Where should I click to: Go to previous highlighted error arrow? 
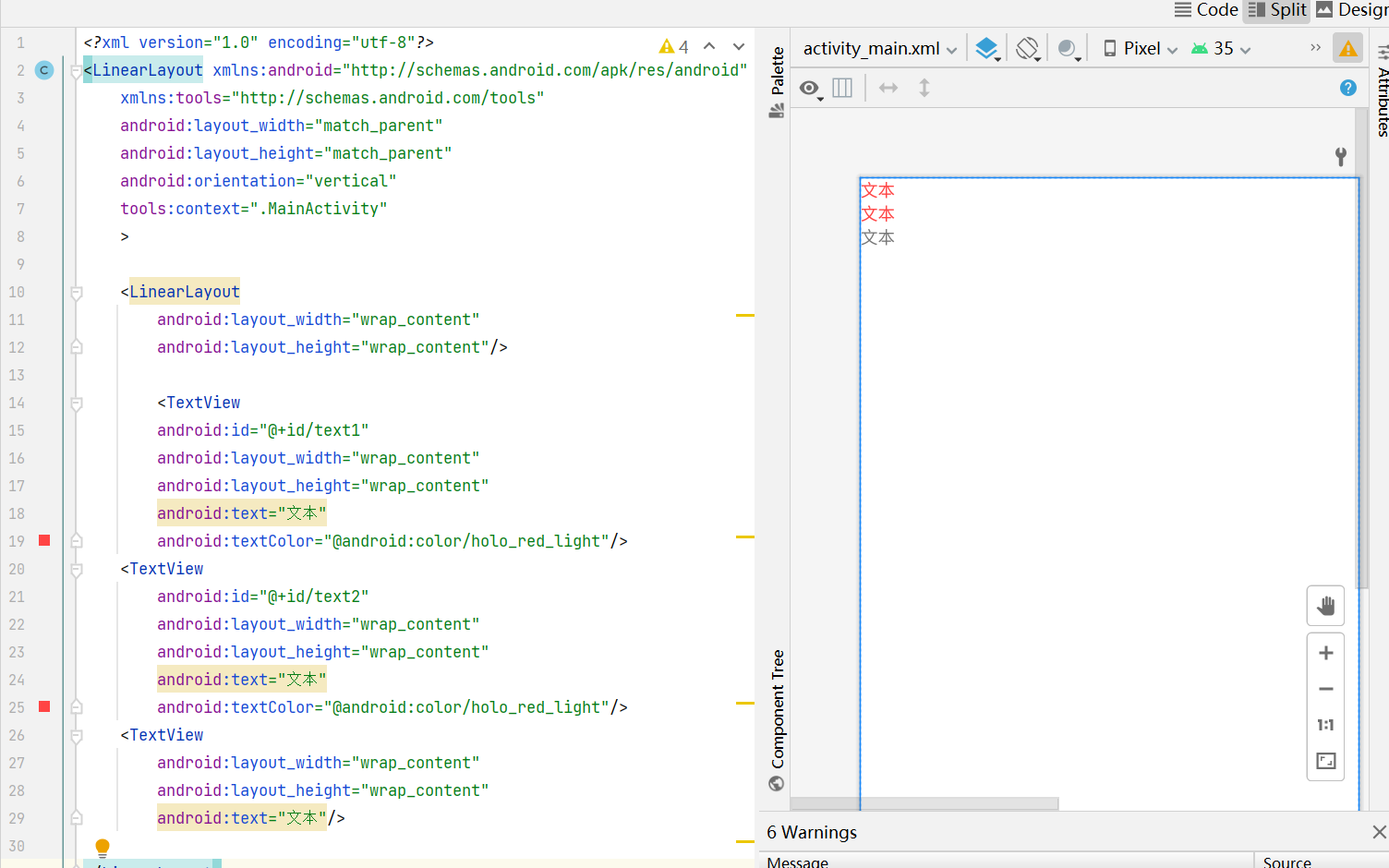(x=709, y=46)
